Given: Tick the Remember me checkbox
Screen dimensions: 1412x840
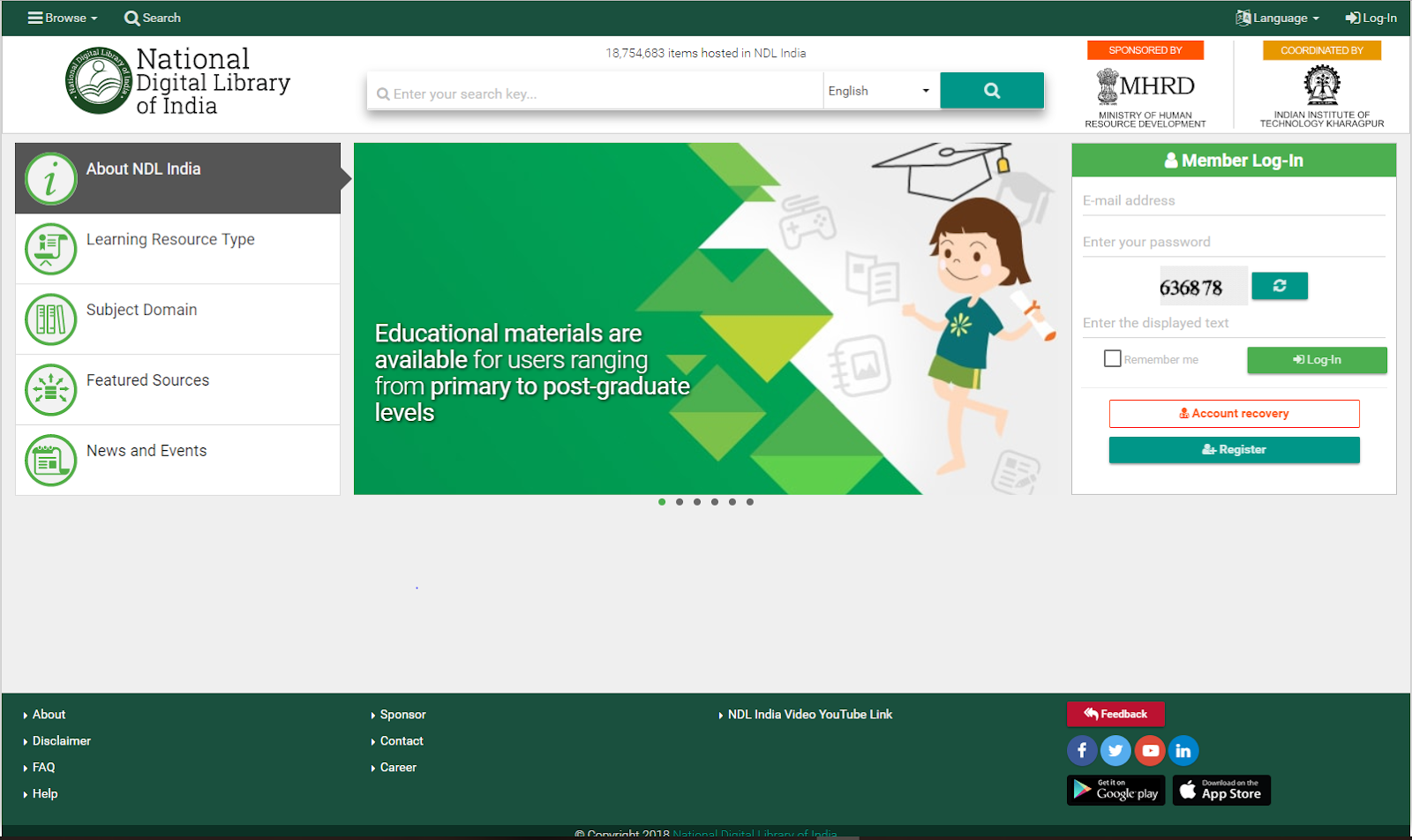Looking at the screenshot, I should click(1113, 358).
